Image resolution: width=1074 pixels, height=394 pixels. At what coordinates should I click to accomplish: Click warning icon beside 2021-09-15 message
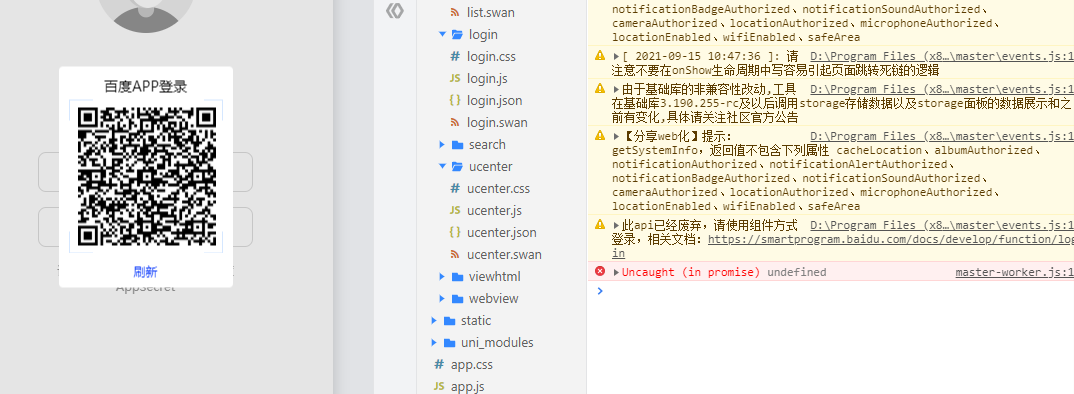600,56
